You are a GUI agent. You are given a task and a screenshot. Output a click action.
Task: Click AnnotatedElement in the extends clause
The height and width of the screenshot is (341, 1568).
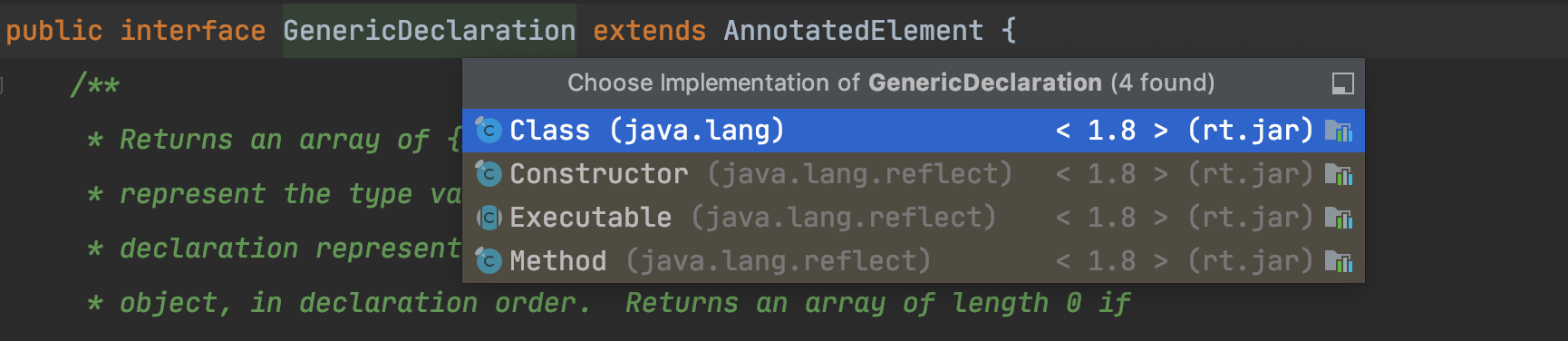pyautogui.click(x=853, y=31)
